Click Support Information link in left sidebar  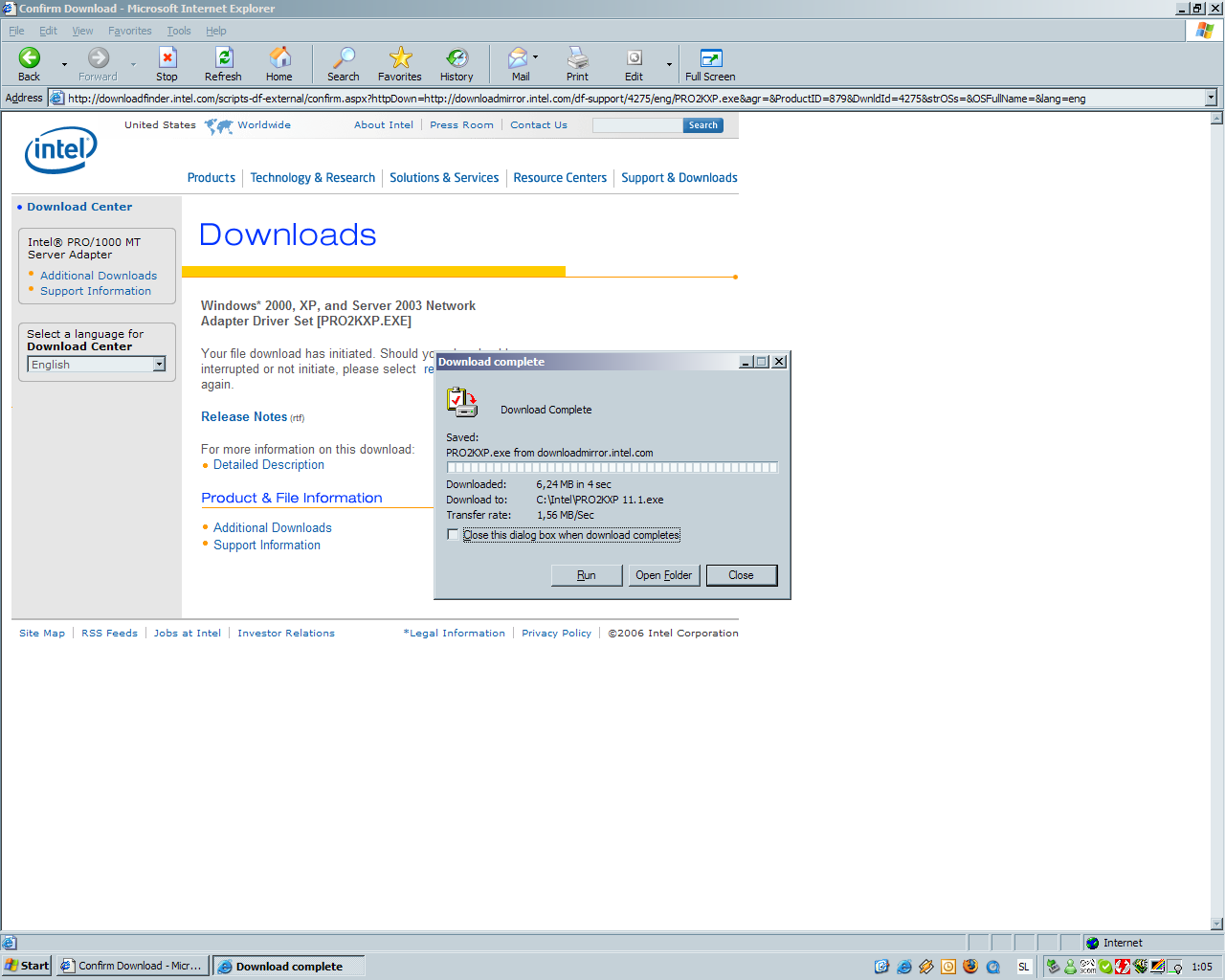tap(96, 291)
